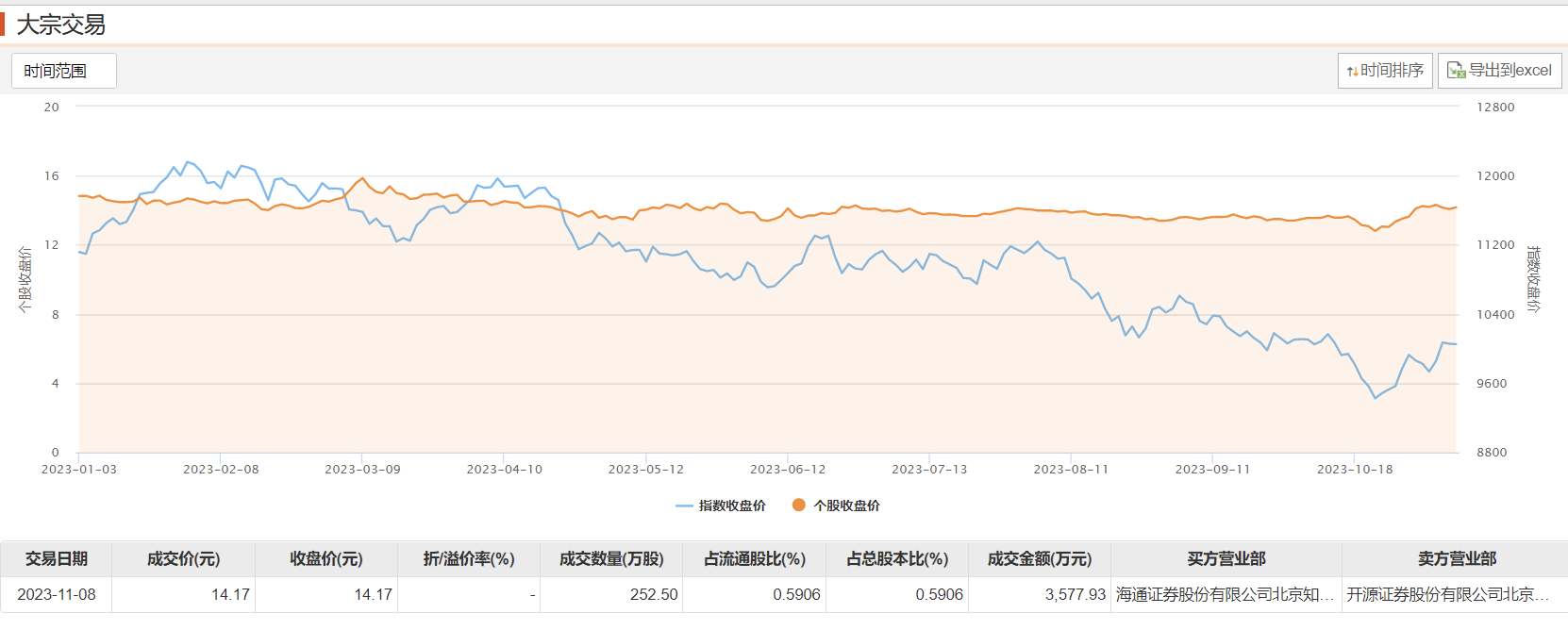This screenshot has width=1568, height=630.
Task: Toggle the 个股收盘价 legend series
Action: pyautogui.click(x=837, y=506)
